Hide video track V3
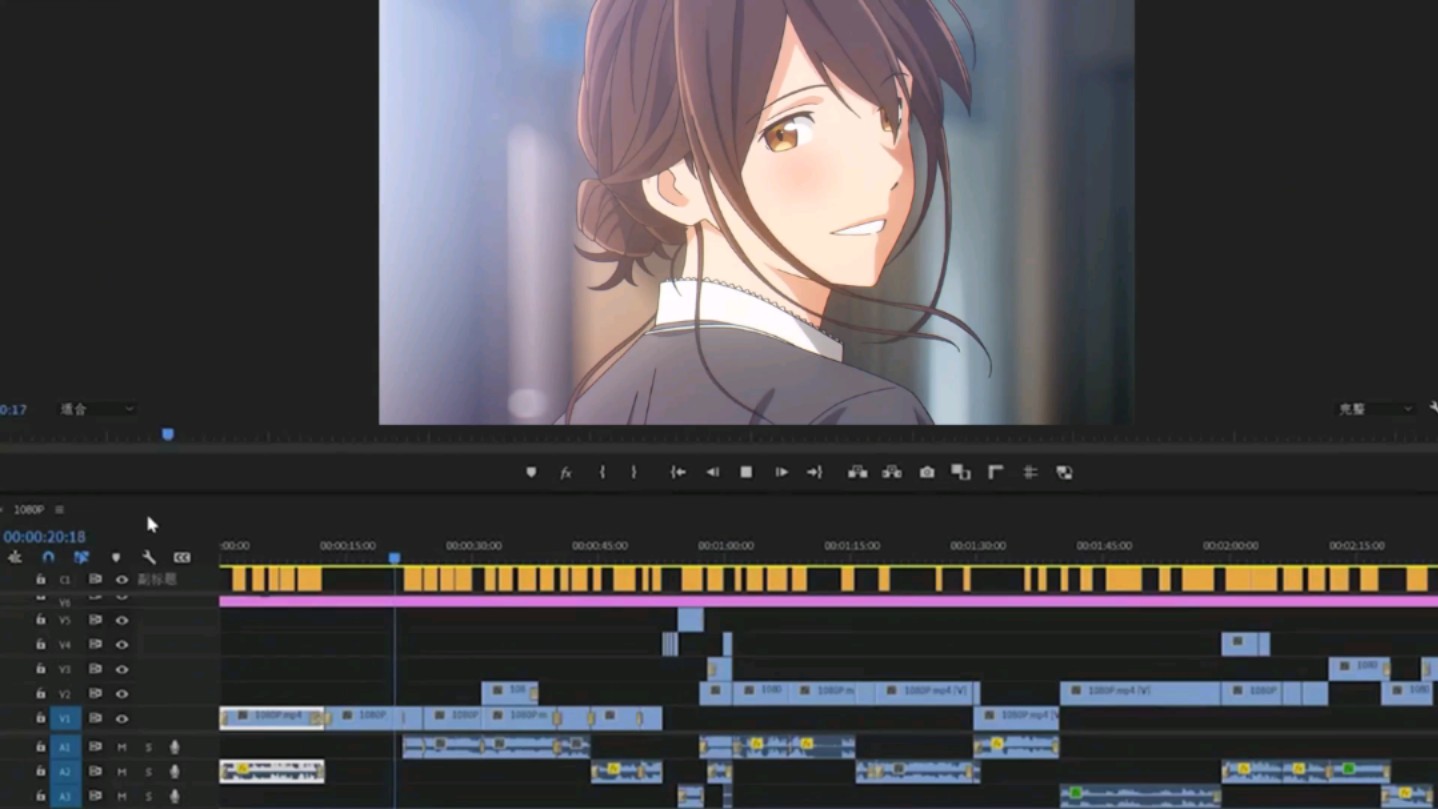The image size is (1438, 809). pyautogui.click(x=122, y=669)
